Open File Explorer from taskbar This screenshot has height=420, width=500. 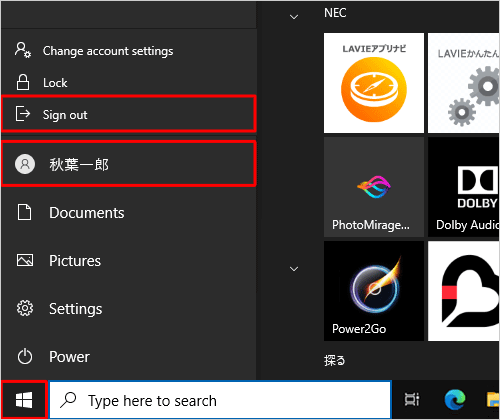pos(493,399)
